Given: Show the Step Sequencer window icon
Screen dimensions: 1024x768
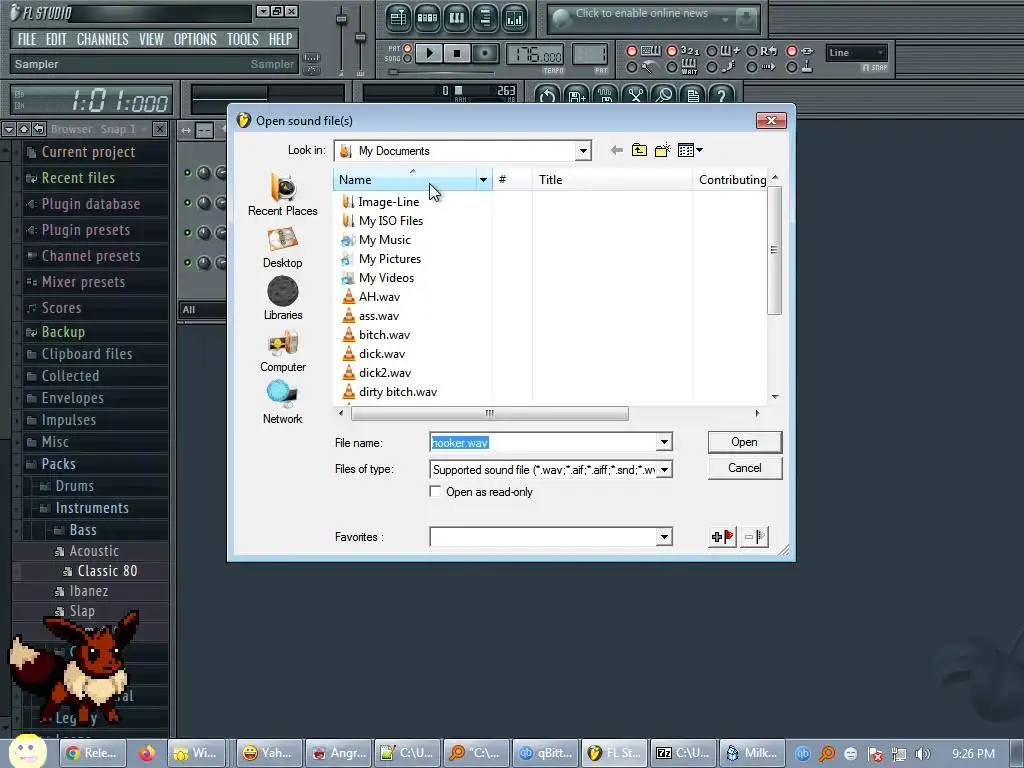Looking at the screenshot, I should point(427,18).
